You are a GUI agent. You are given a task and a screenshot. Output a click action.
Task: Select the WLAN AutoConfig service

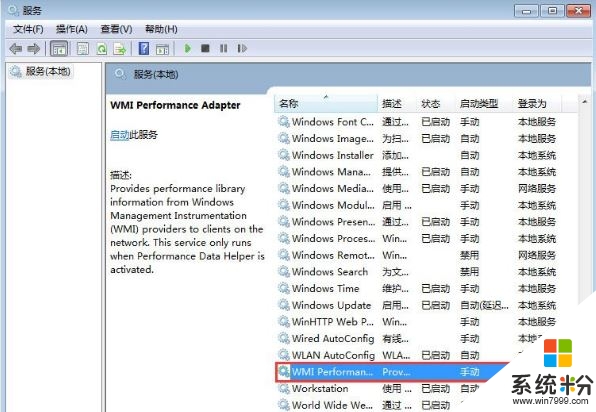[x=399, y=355]
